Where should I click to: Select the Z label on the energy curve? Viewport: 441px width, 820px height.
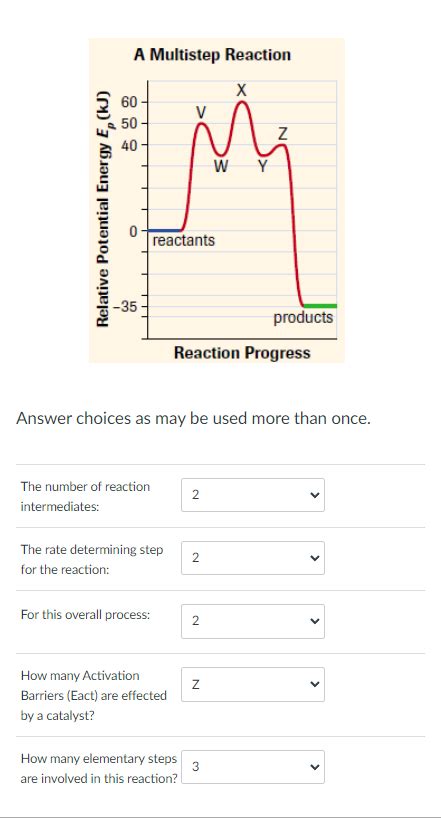click(x=282, y=134)
